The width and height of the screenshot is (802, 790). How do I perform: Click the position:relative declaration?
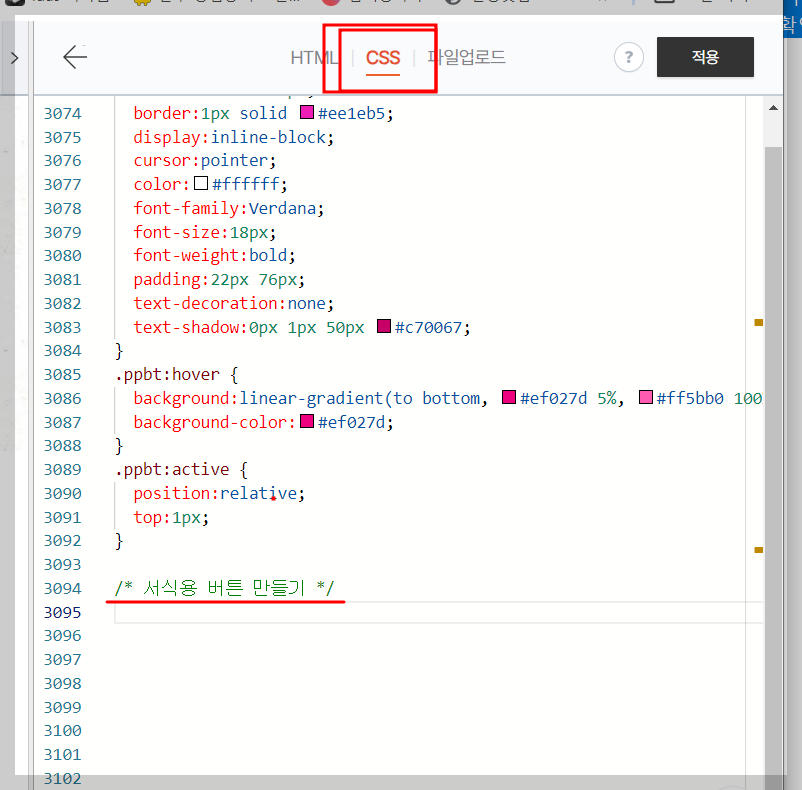click(x=219, y=493)
